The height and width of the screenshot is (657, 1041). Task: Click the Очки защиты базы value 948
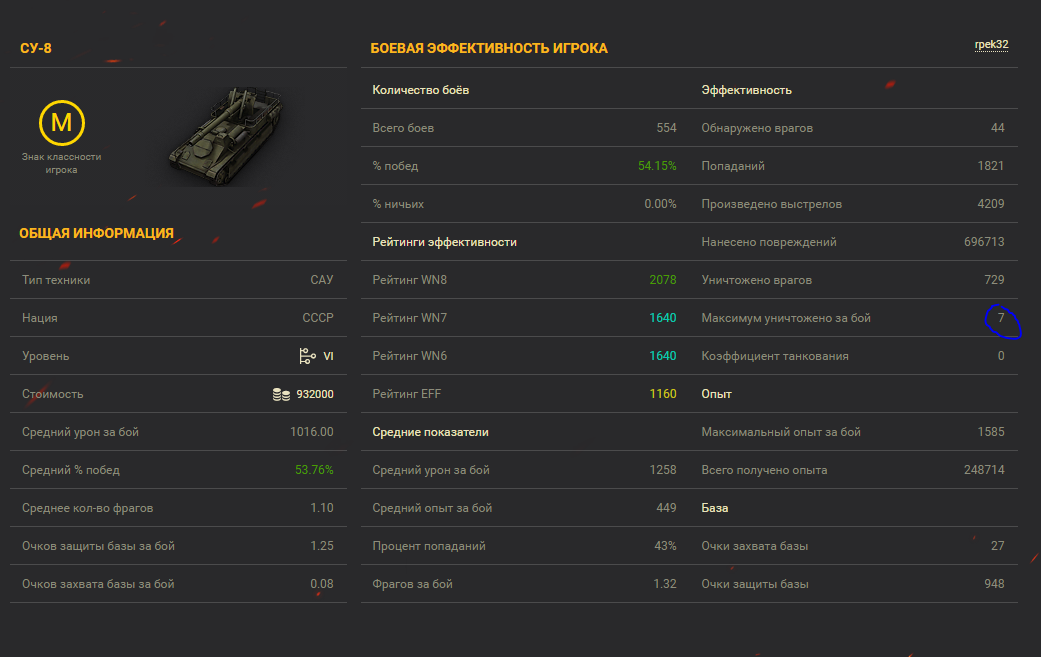[x=994, y=584]
